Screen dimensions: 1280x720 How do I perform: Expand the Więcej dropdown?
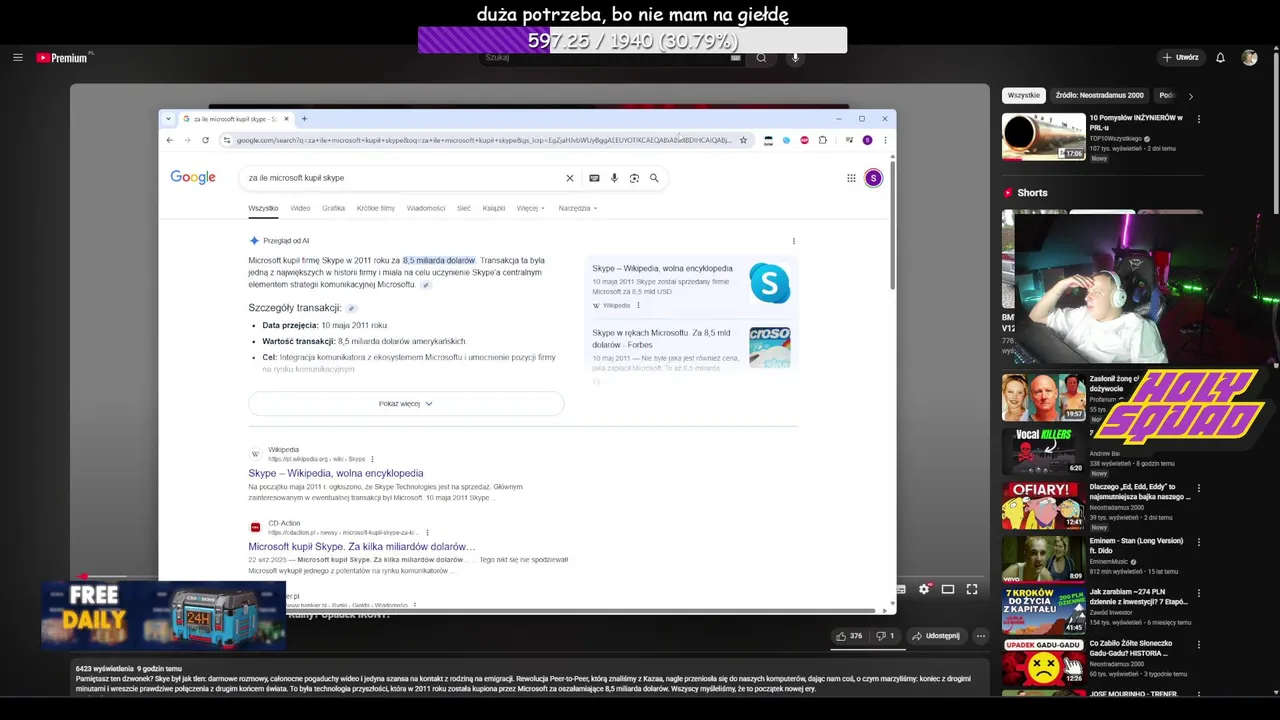pos(531,208)
